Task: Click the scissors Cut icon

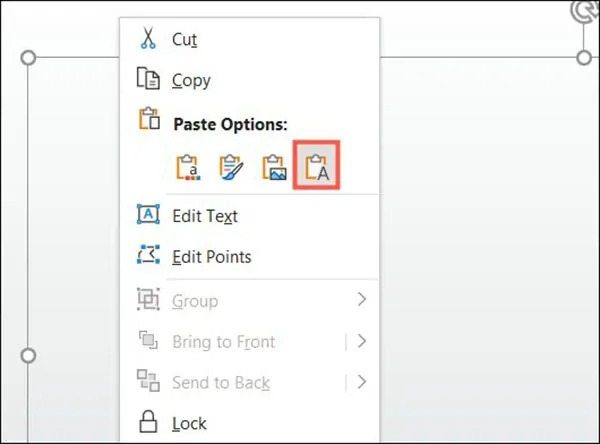Action: [x=148, y=38]
